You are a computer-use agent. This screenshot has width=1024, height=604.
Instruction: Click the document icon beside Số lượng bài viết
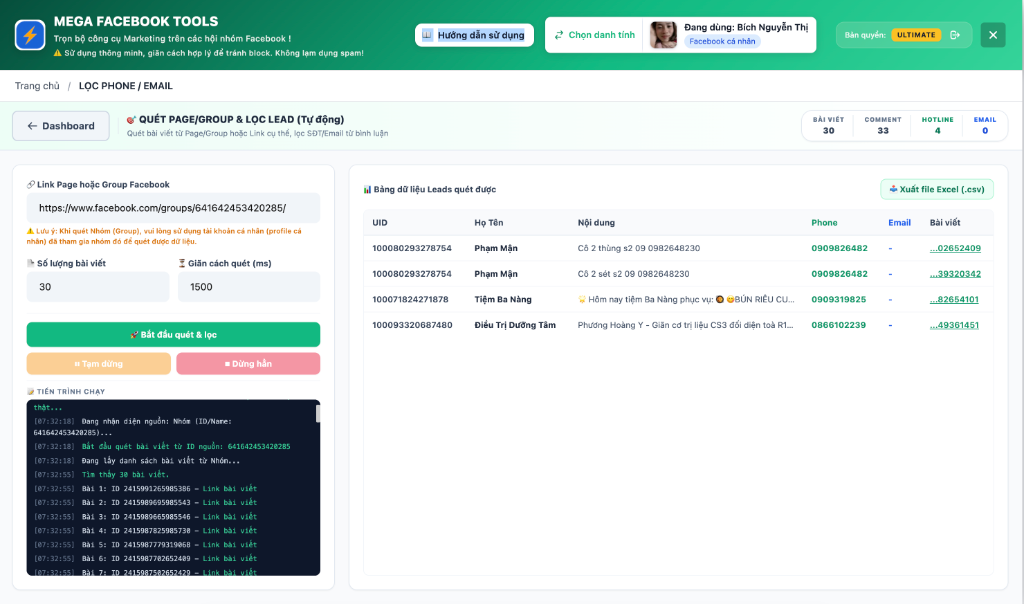(31, 263)
